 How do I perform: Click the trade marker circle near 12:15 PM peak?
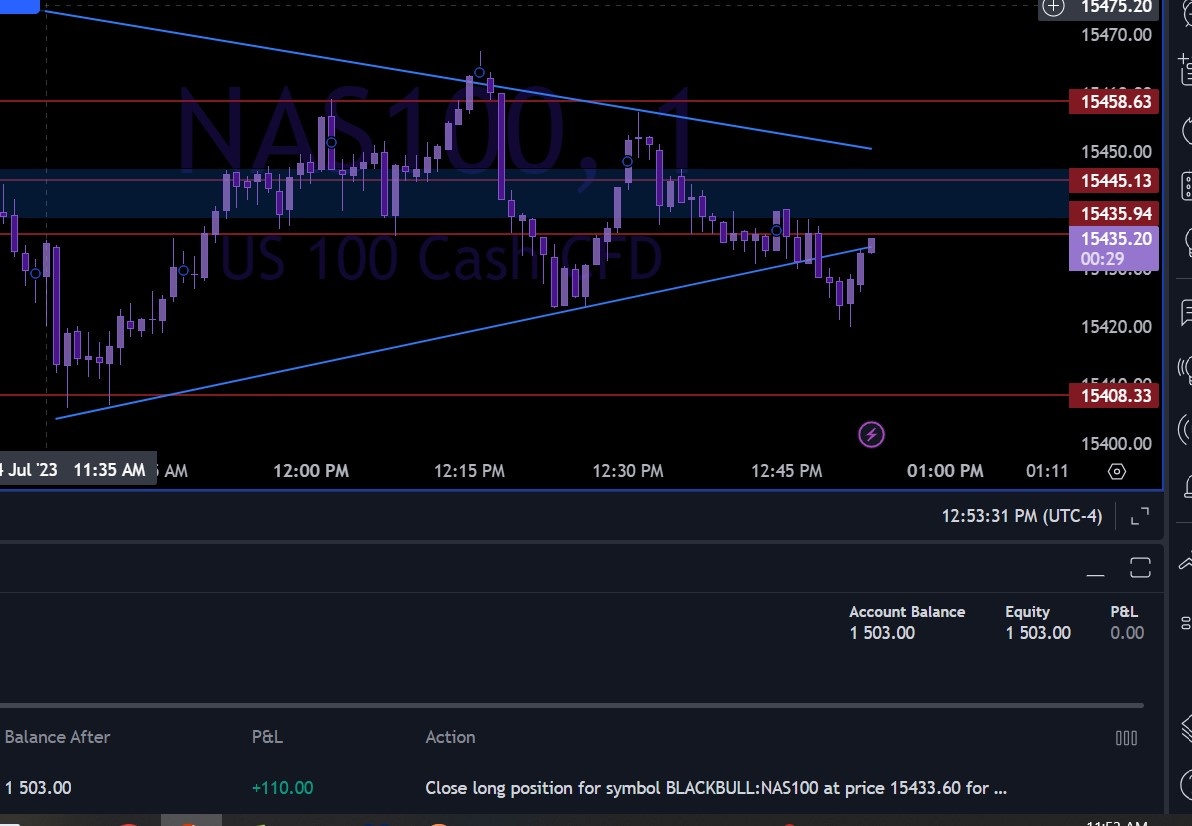point(480,73)
